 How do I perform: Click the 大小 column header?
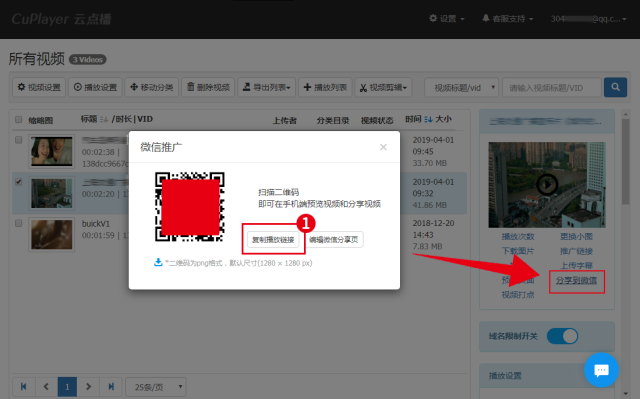point(444,119)
